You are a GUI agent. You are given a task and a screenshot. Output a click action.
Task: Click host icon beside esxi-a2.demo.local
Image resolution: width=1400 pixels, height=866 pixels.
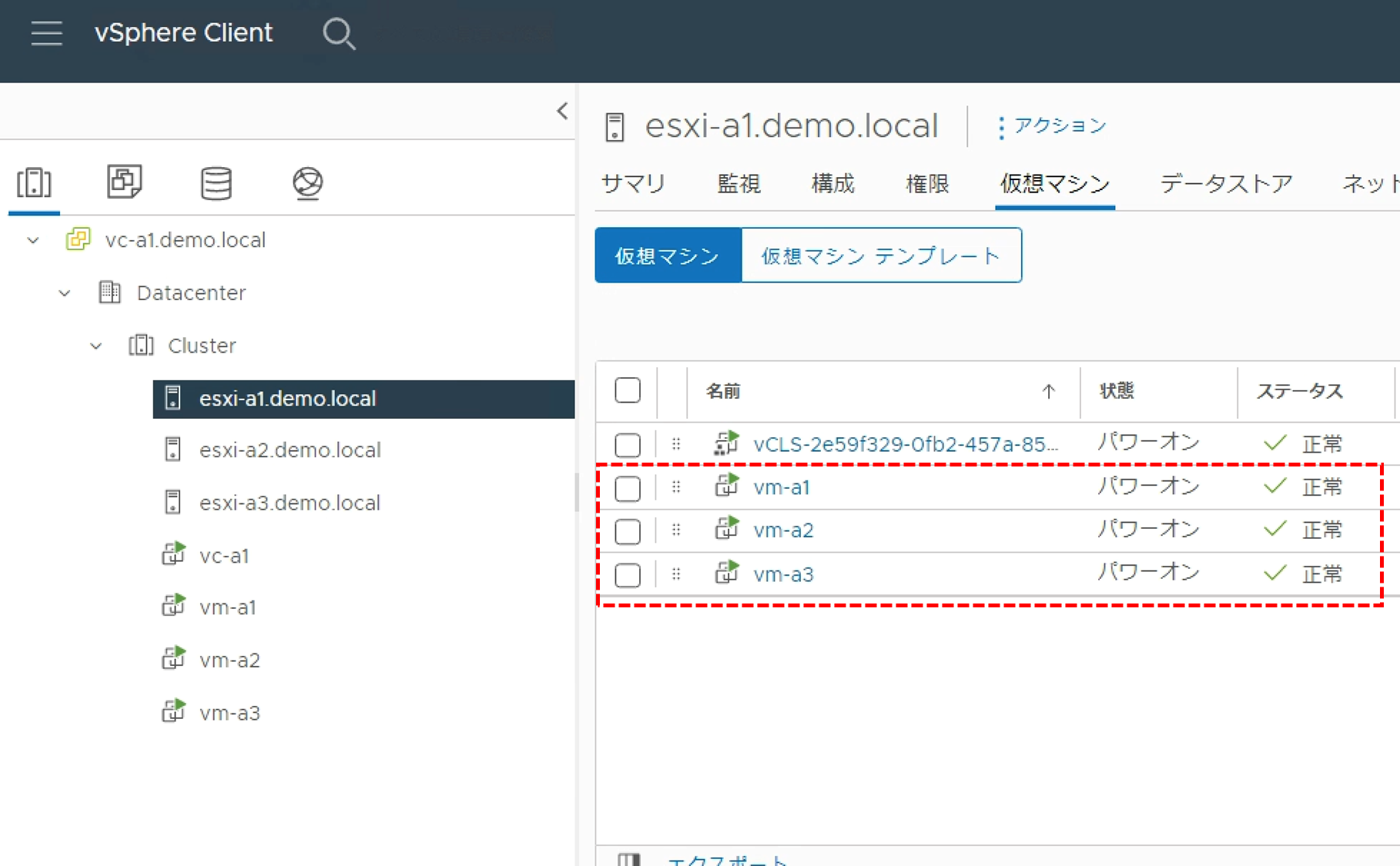click(x=172, y=450)
